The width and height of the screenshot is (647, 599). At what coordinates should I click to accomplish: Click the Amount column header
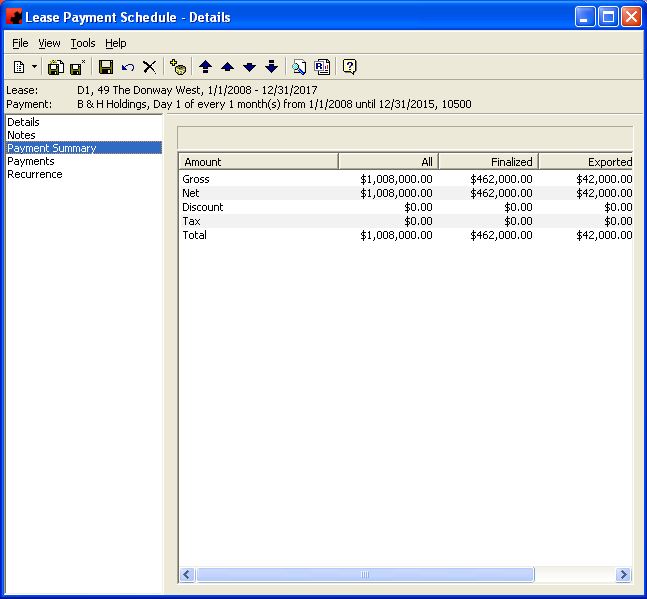pyautogui.click(x=258, y=161)
